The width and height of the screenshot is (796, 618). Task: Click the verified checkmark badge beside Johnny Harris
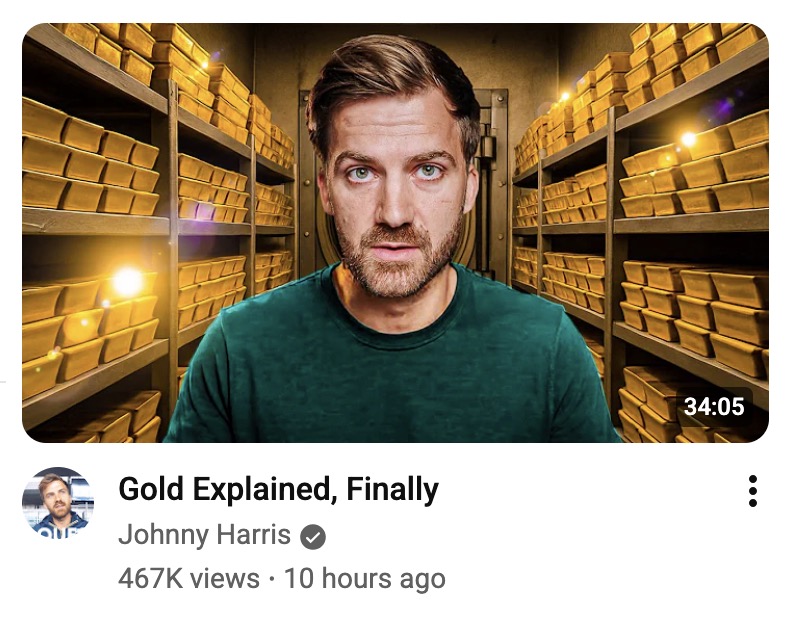tap(313, 537)
